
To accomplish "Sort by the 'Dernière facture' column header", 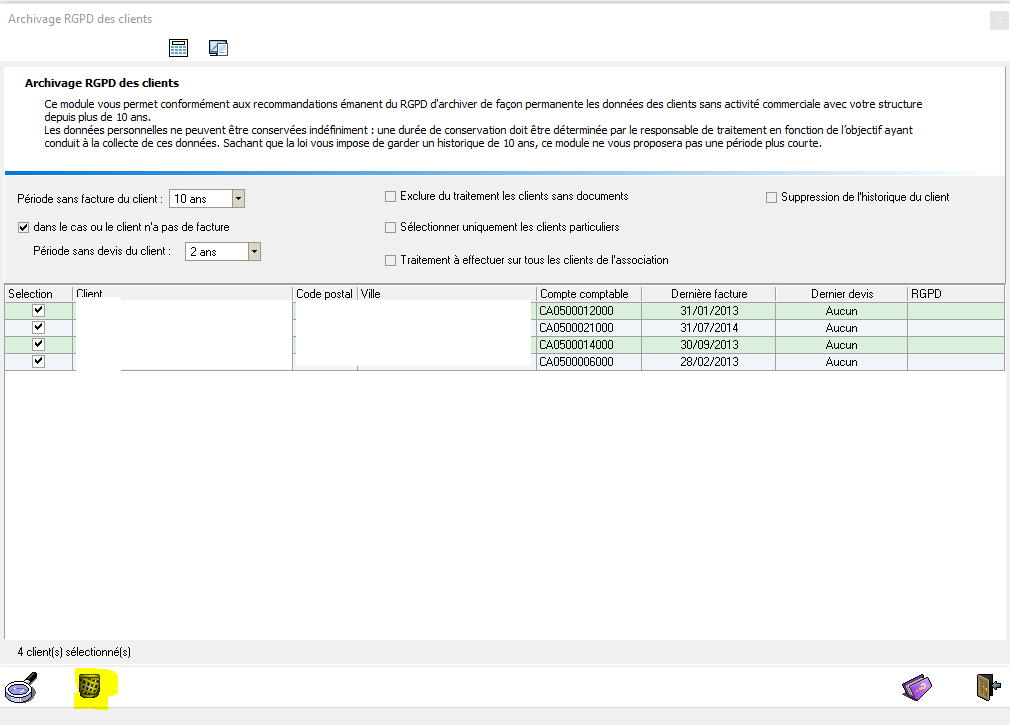I will pos(709,294).
